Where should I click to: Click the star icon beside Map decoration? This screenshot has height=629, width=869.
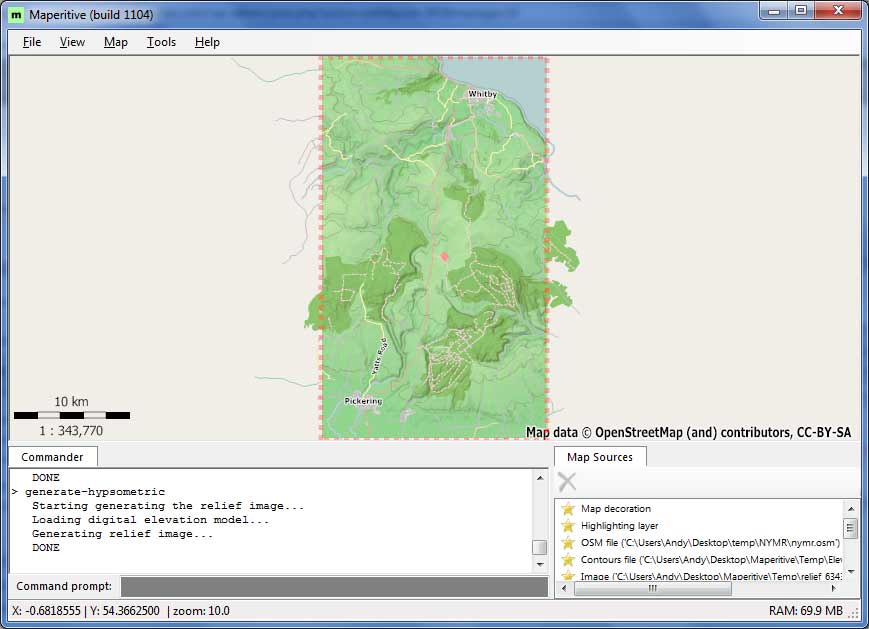click(x=568, y=509)
